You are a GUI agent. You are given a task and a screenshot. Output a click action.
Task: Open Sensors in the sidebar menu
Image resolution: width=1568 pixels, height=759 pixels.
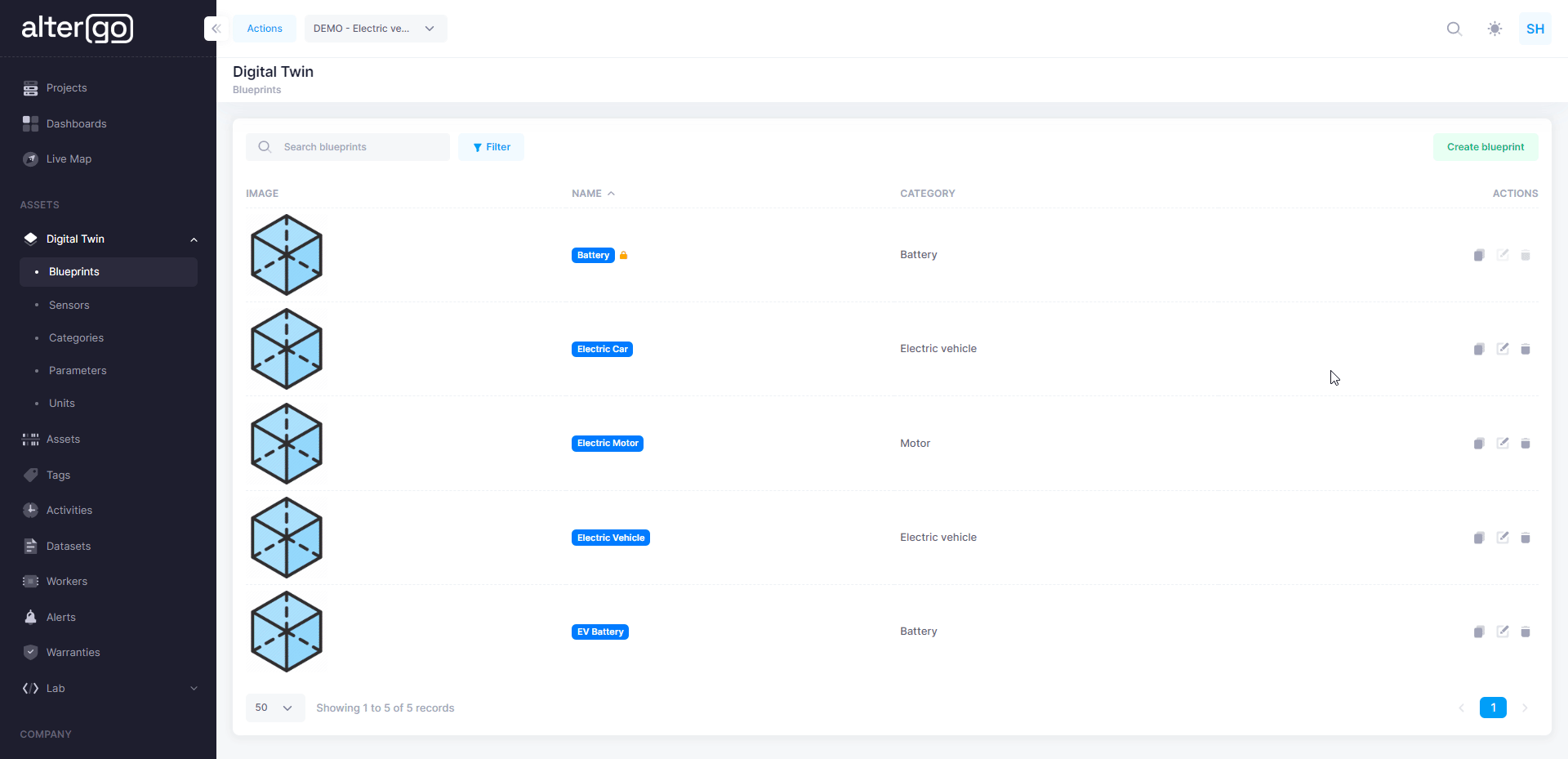click(69, 305)
